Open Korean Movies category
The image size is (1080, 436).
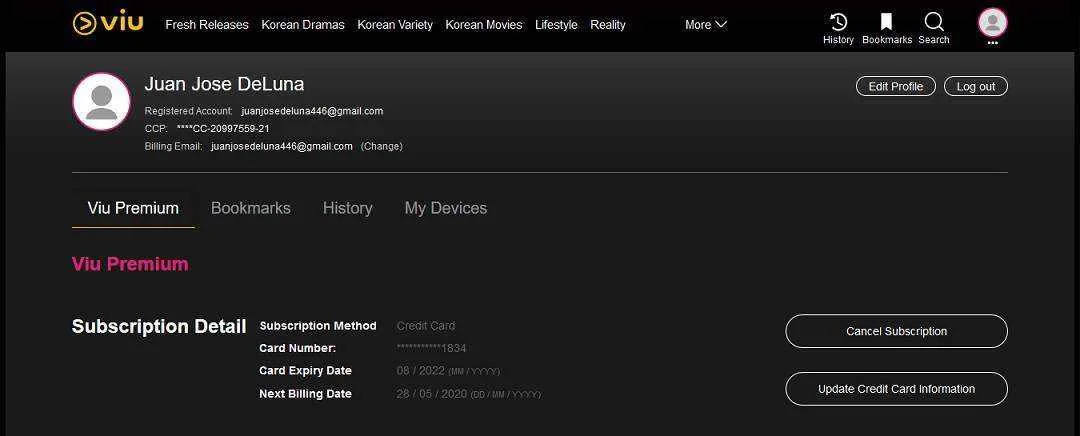(484, 25)
